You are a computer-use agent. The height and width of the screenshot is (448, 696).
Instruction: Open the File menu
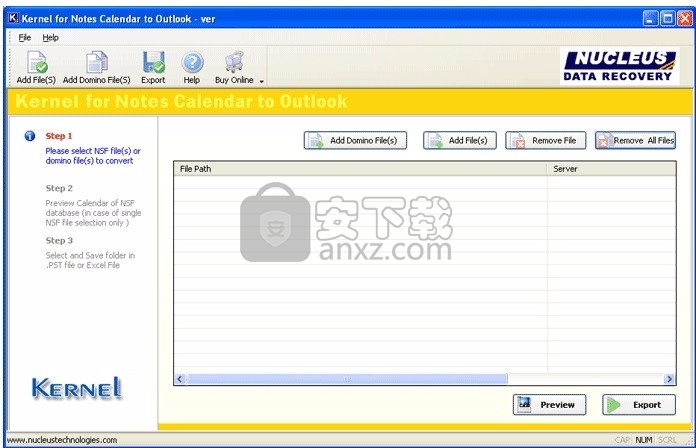pyautogui.click(x=25, y=38)
